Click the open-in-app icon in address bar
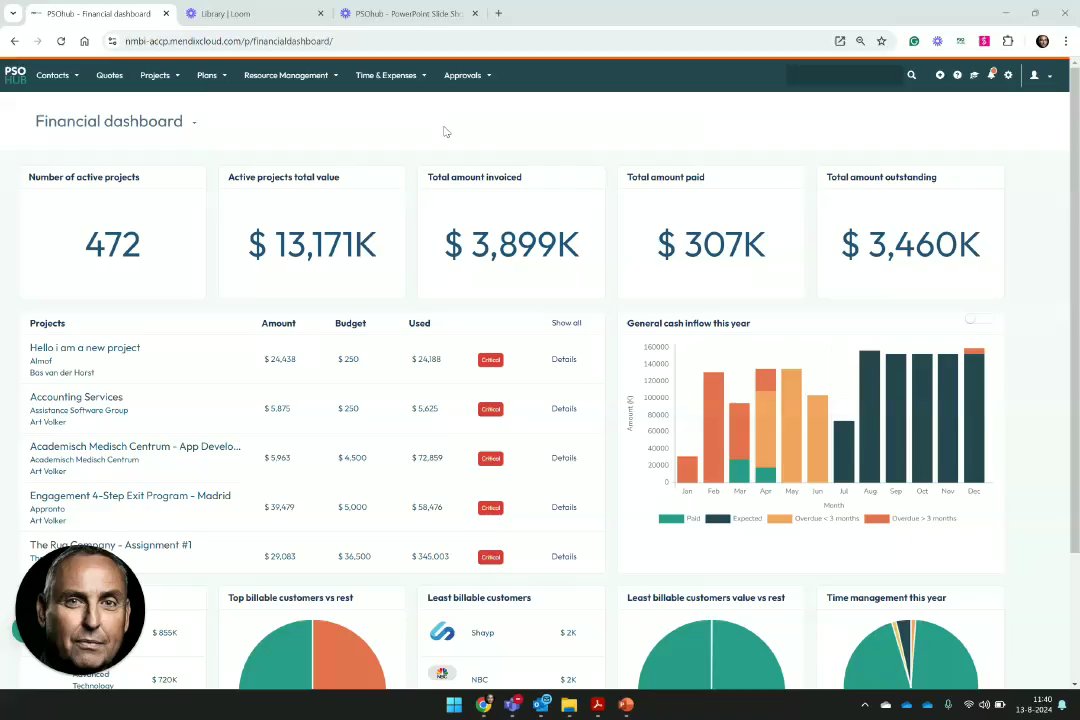 [x=840, y=41]
